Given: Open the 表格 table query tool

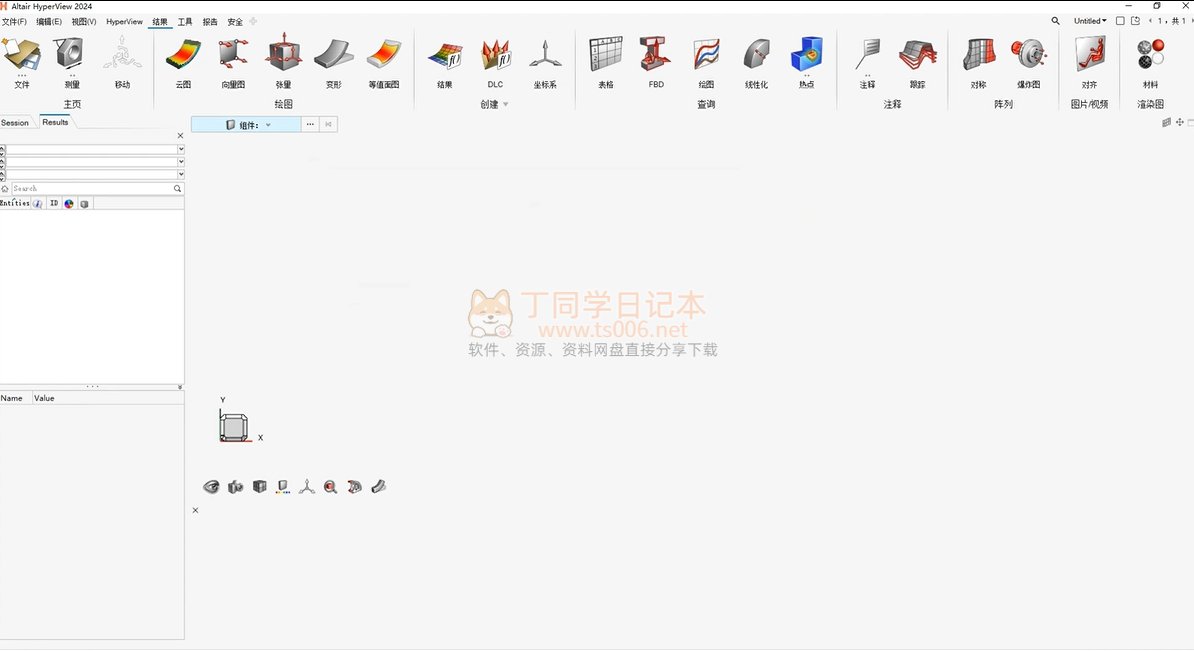Looking at the screenshot, I should 606,62.
